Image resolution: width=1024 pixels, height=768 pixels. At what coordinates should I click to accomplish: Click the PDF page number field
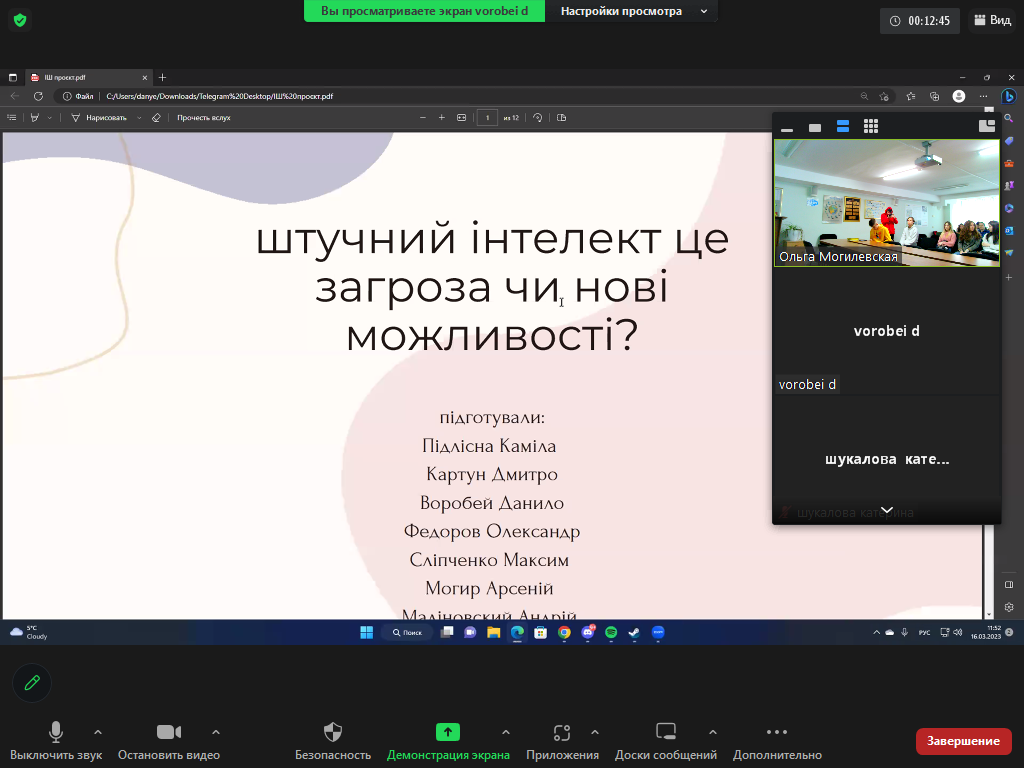(487, 118)
